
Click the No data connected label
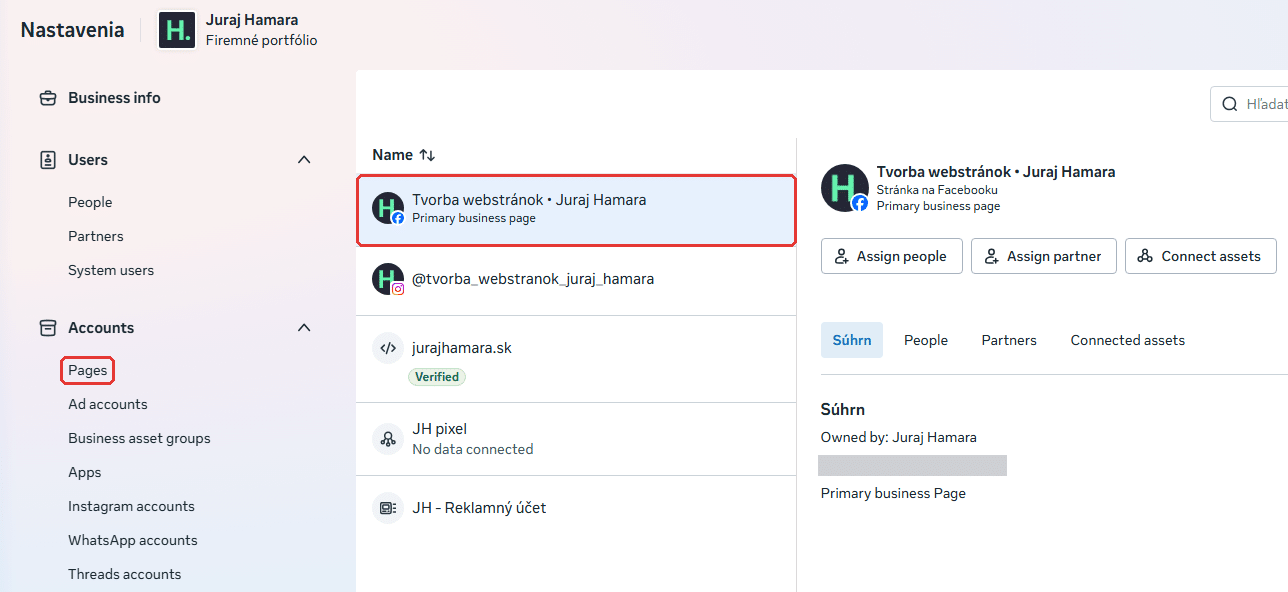tap(472, 450)
